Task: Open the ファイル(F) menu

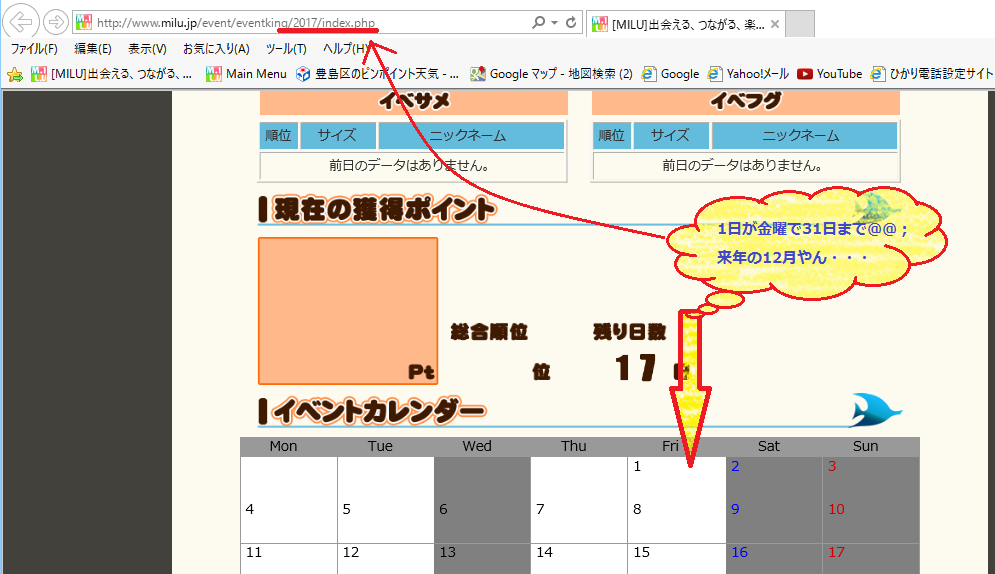Action: pos(33,48)
